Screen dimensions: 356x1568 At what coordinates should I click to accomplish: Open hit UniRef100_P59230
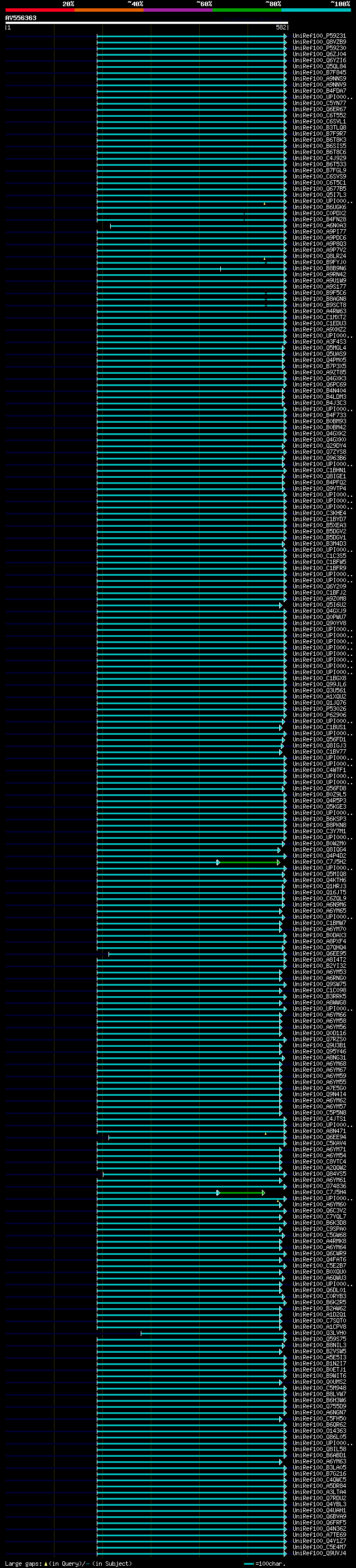[x=319, y=48]
